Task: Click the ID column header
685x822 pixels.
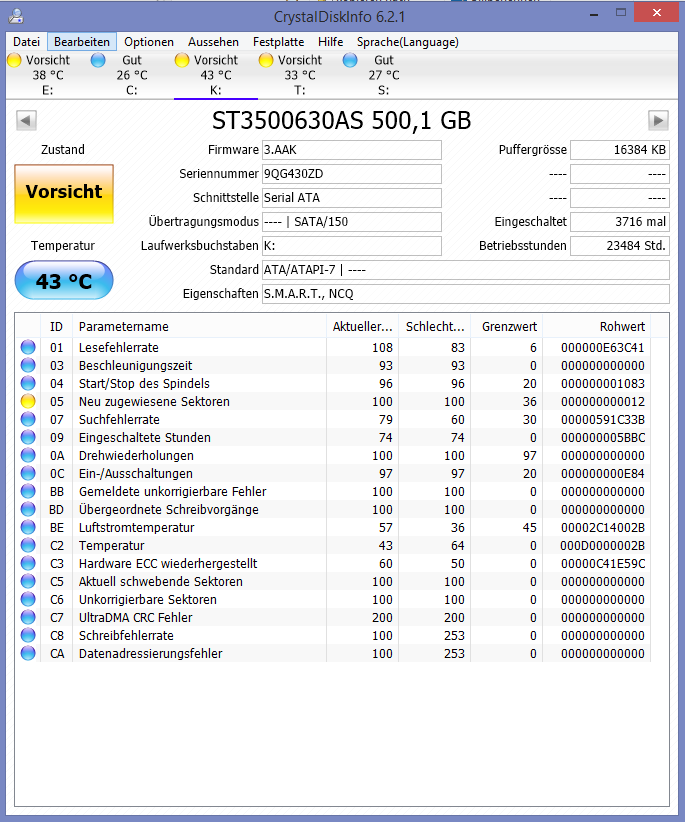Action: [57, 327]
